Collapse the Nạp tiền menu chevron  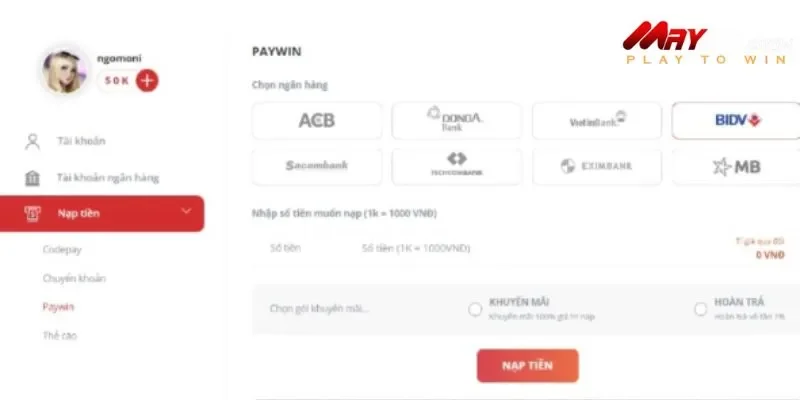tap(186, 212)
